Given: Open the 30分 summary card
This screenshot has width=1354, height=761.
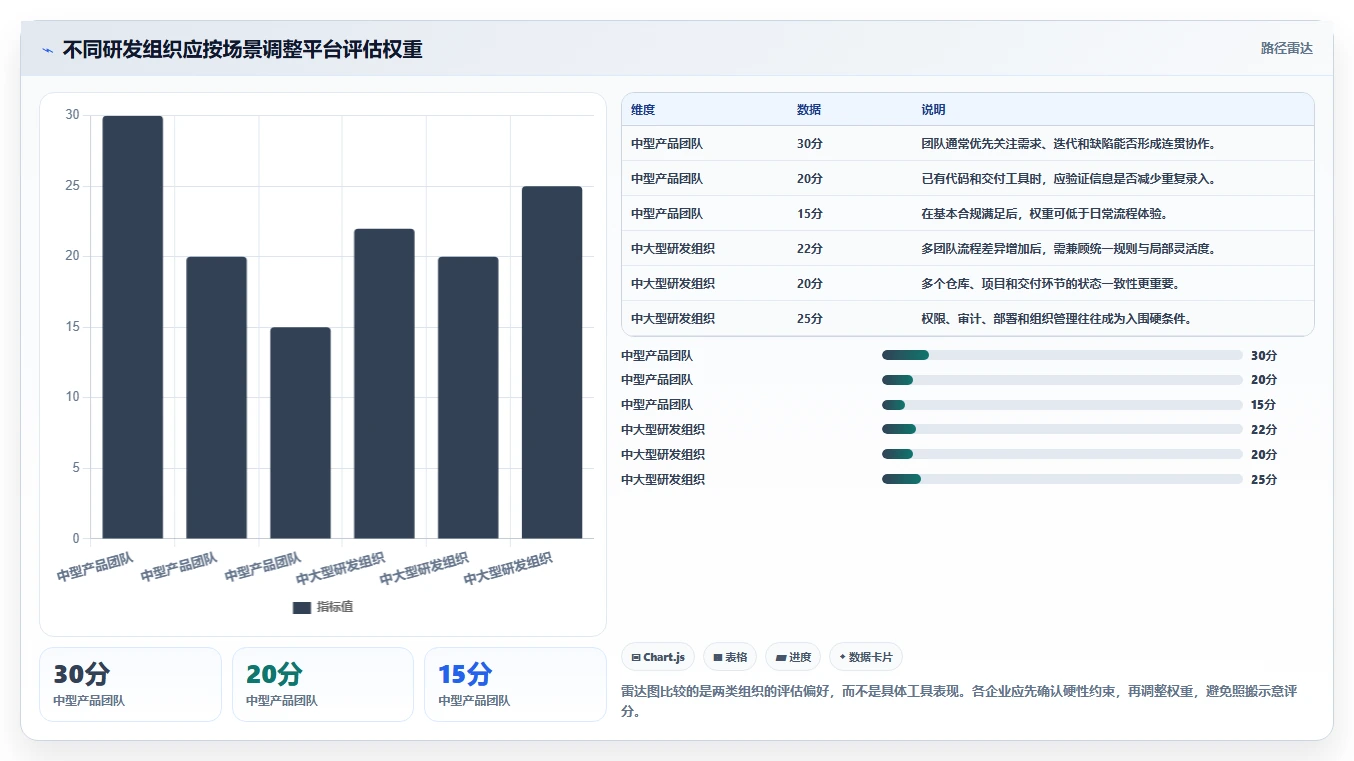Looking at the screenshot, I should coord(131,684).
